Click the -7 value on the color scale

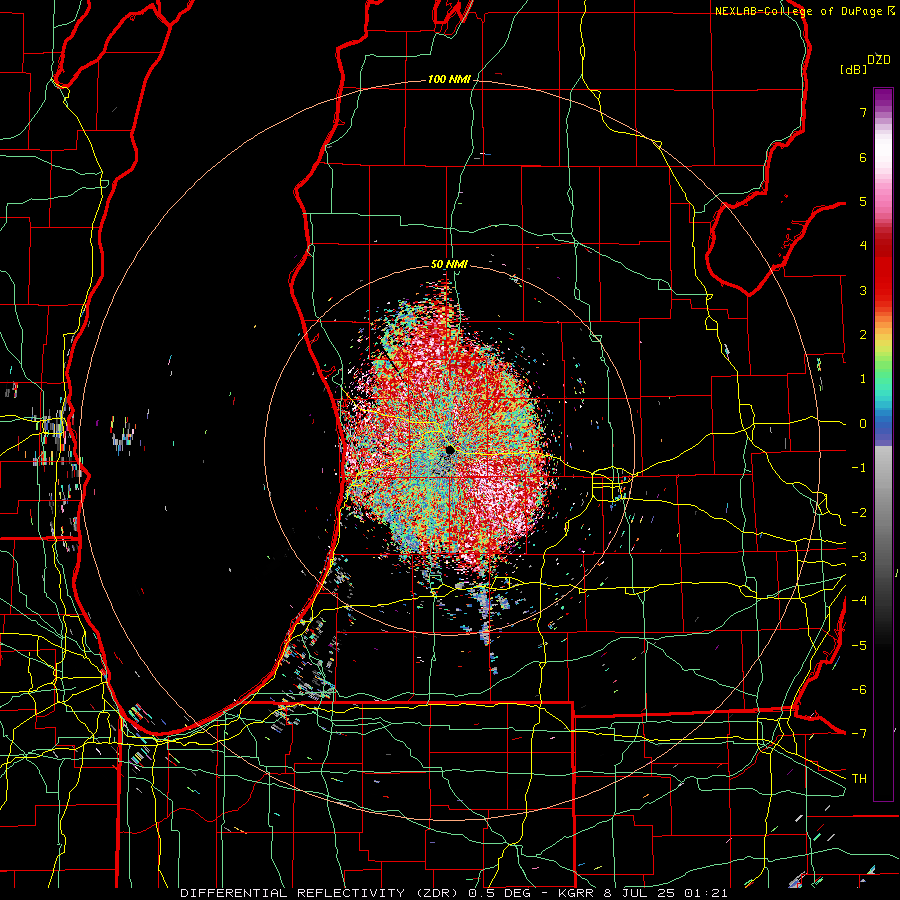[859, 734]
